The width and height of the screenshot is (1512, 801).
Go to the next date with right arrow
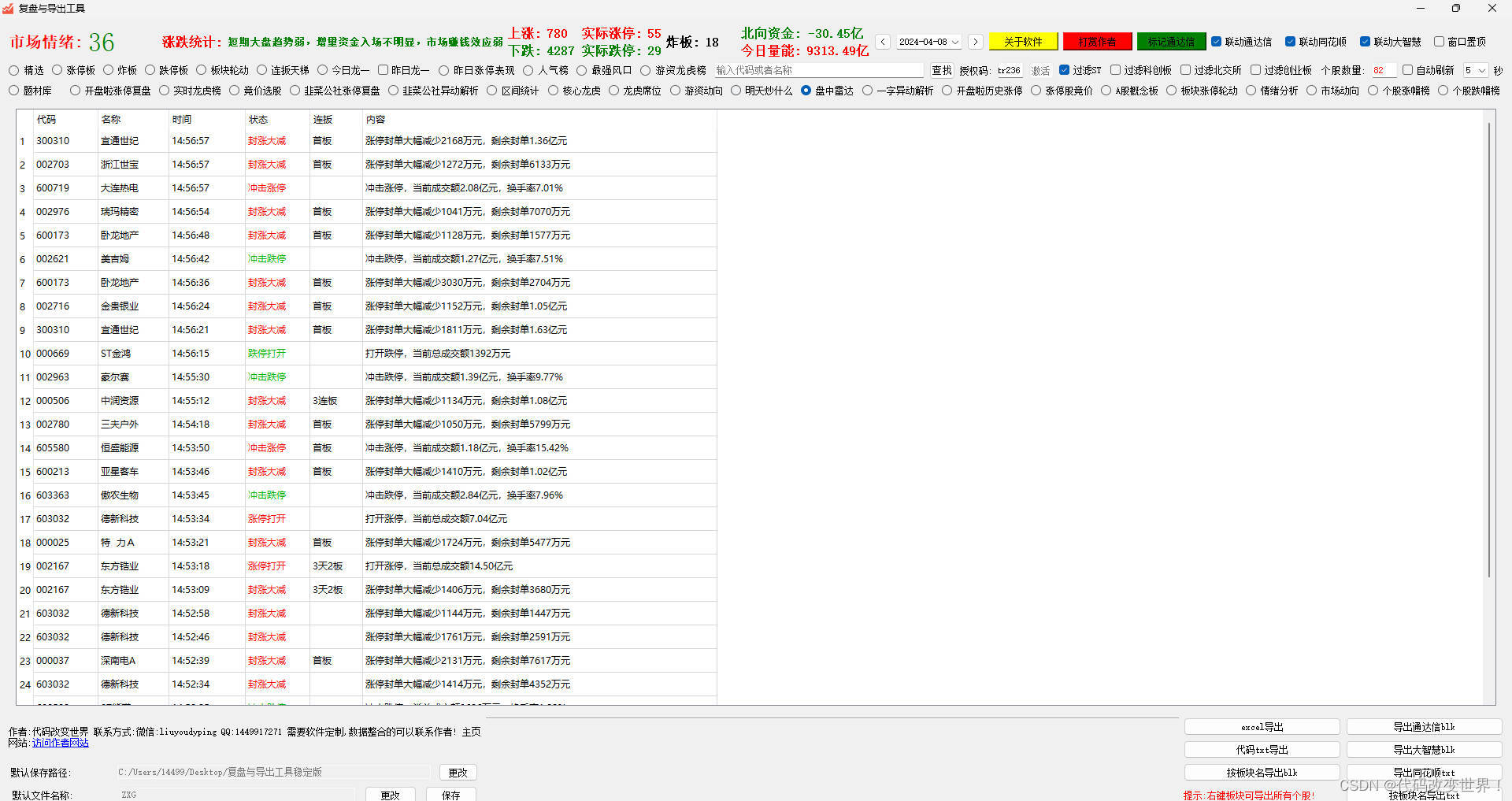[975, 42]
